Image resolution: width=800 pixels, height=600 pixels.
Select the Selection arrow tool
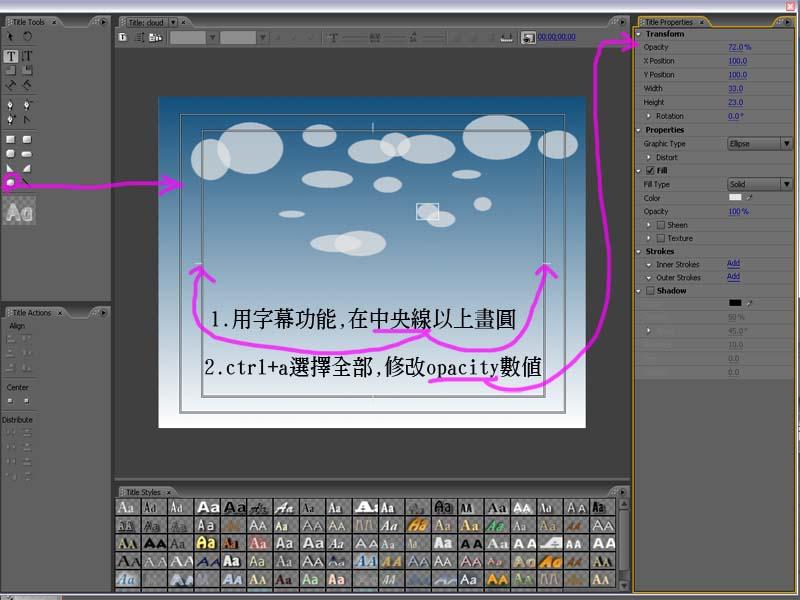tap(11, 36)
